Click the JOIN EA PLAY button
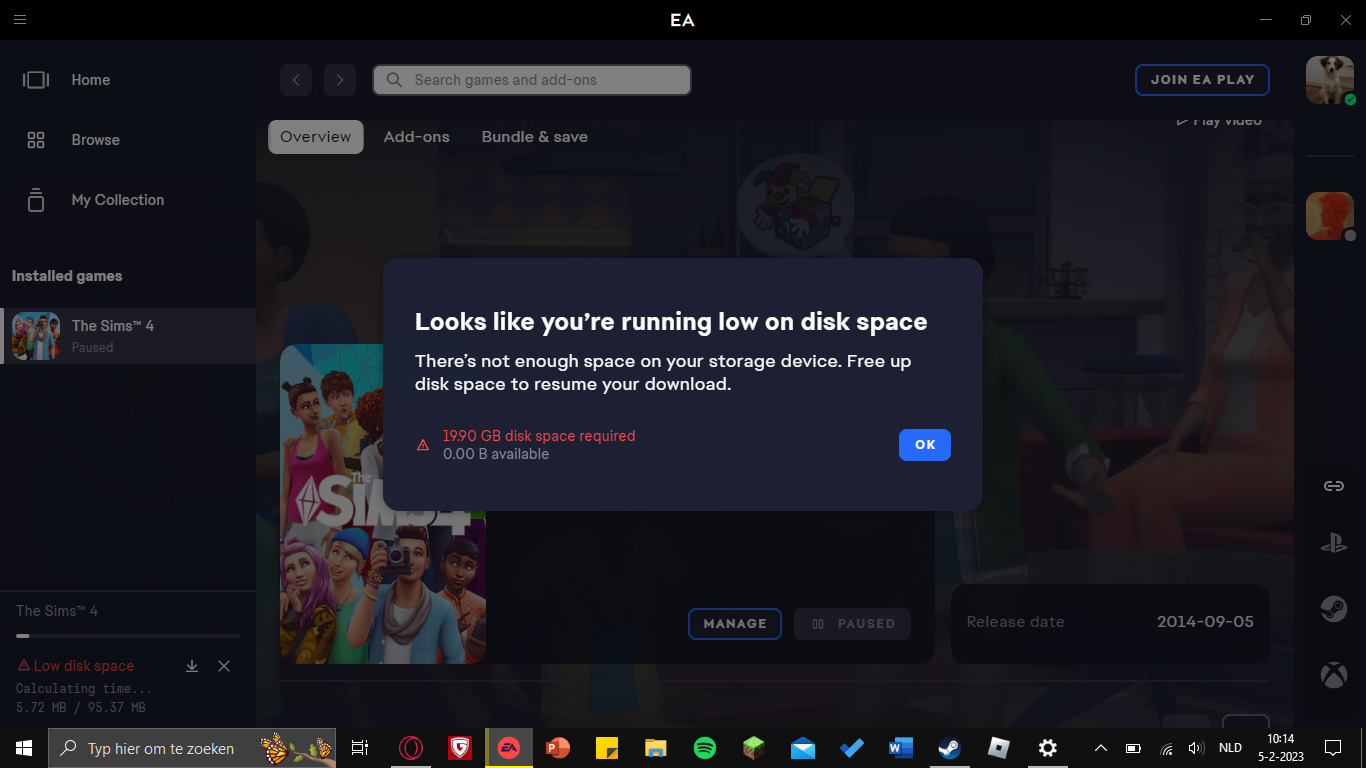The width and height of the screenshot is (1366, 768). (1202, 80)
